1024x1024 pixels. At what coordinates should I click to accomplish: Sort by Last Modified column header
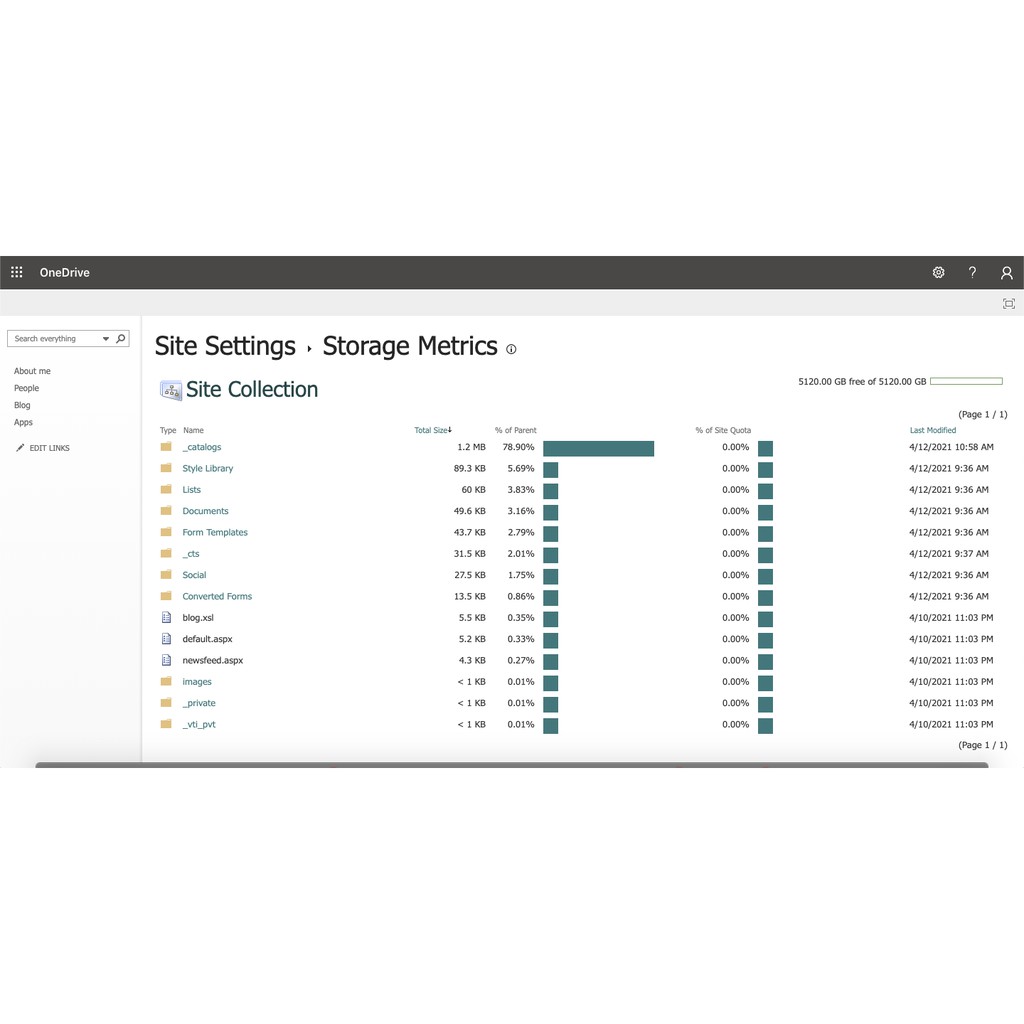(x=932, y=430)
